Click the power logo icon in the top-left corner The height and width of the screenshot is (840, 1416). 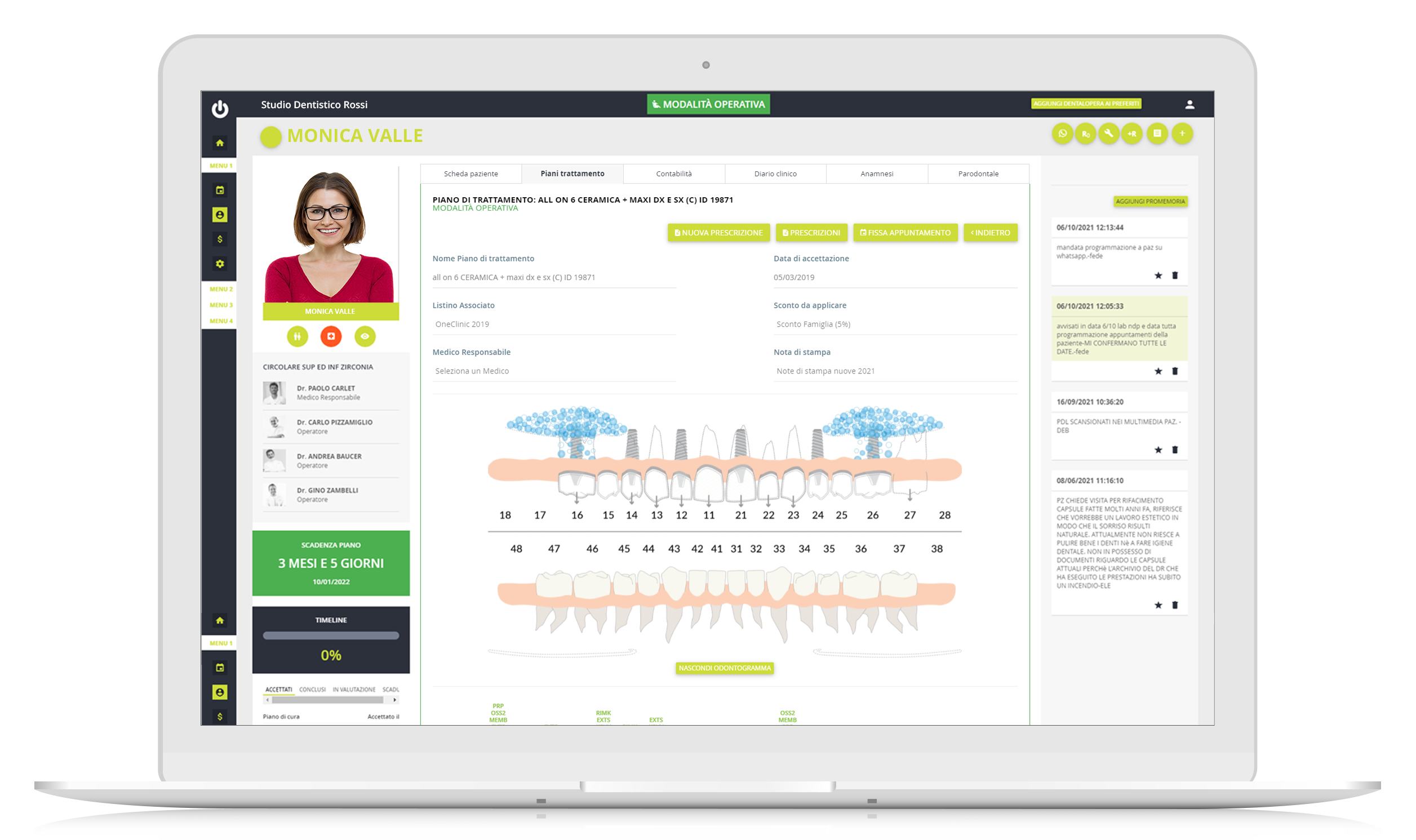coord(220,109)
